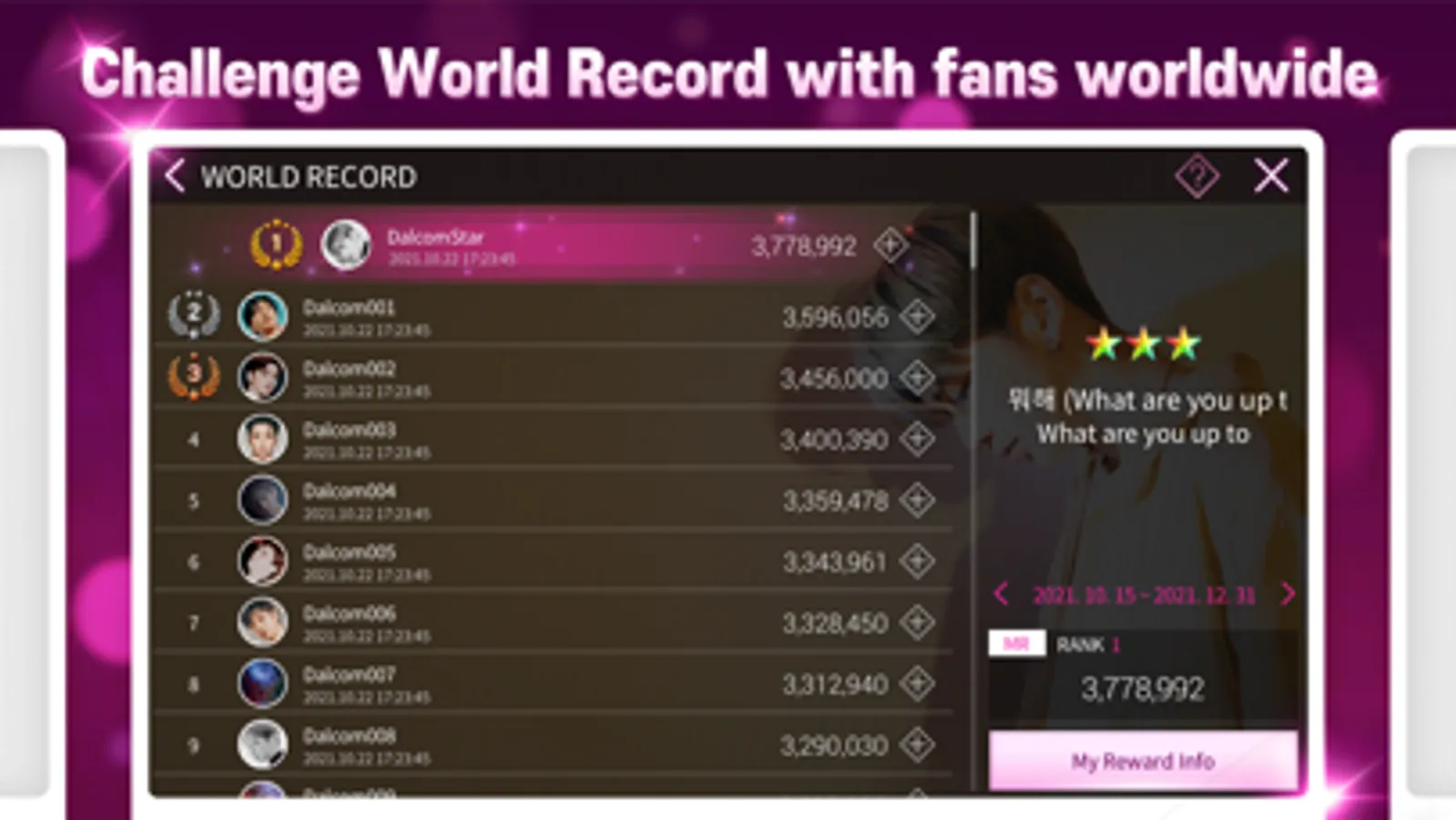Show the previous ranking period with left arrow
Viewport: 1456px width, 820px height.
[1002, 594]
